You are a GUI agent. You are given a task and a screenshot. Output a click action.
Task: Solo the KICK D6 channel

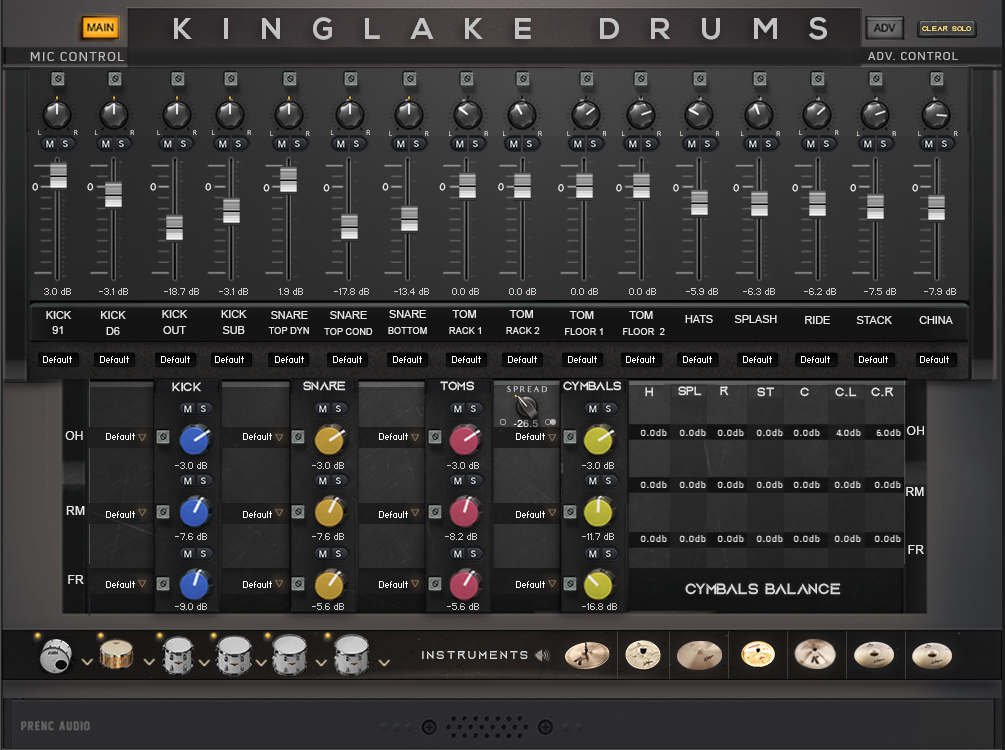(x=121, y=144)
